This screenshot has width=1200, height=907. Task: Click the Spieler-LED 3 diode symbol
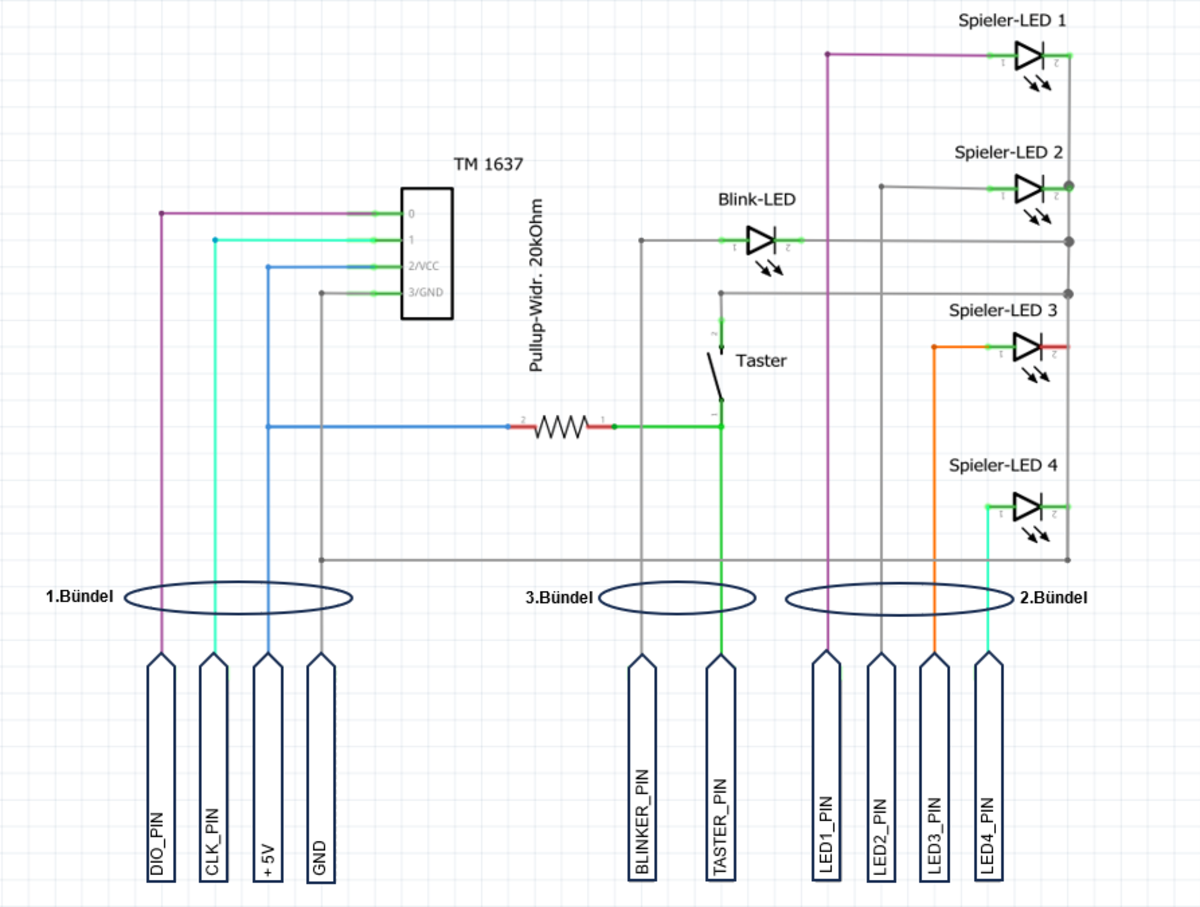pyautogui.click(x=1029, y=347)
